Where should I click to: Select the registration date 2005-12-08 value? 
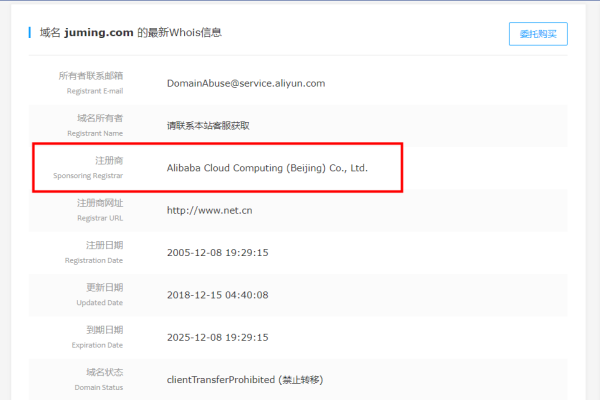coord(217,253)
